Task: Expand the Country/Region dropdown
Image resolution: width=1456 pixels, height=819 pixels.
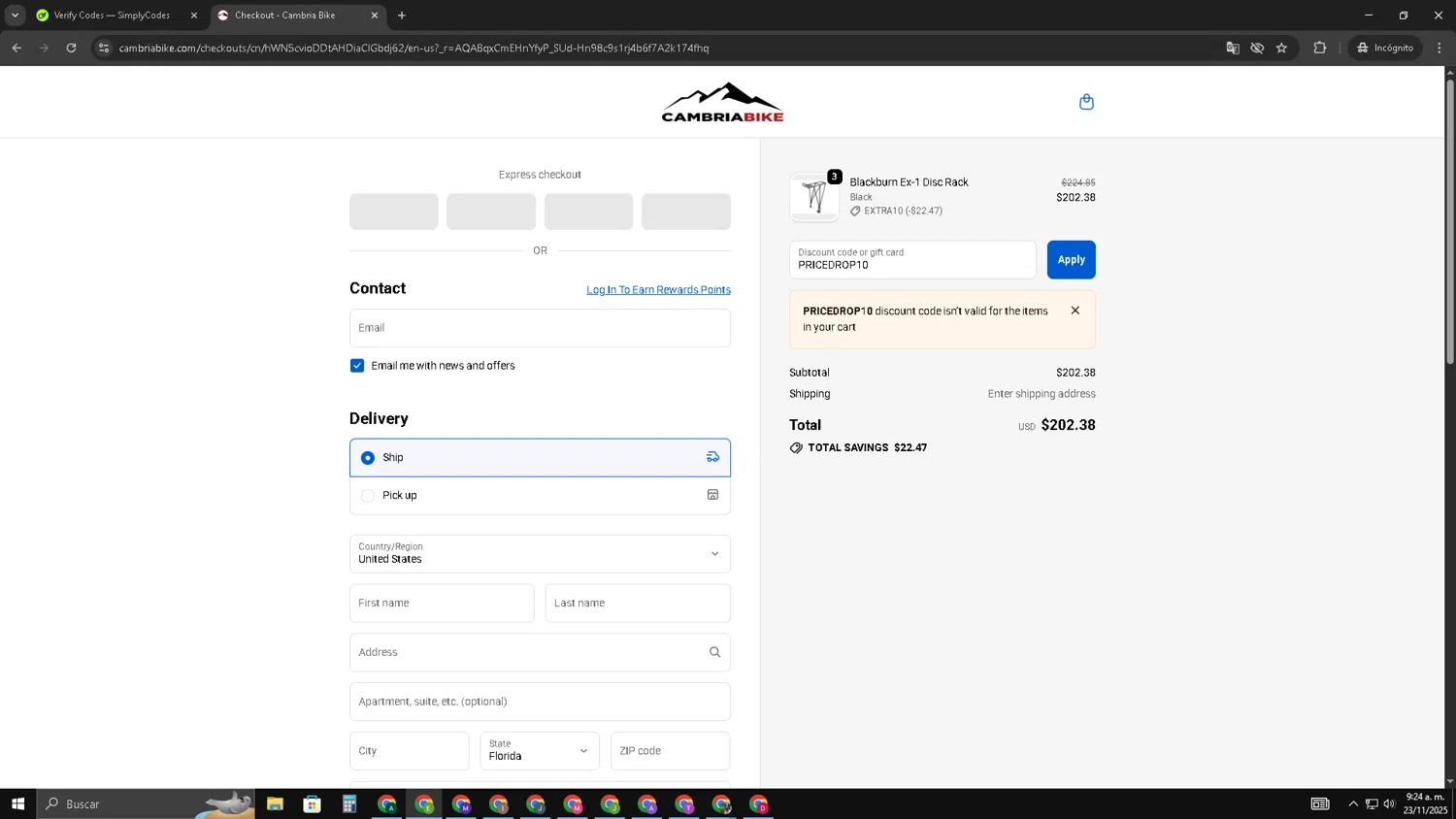Action: [540, 554]
